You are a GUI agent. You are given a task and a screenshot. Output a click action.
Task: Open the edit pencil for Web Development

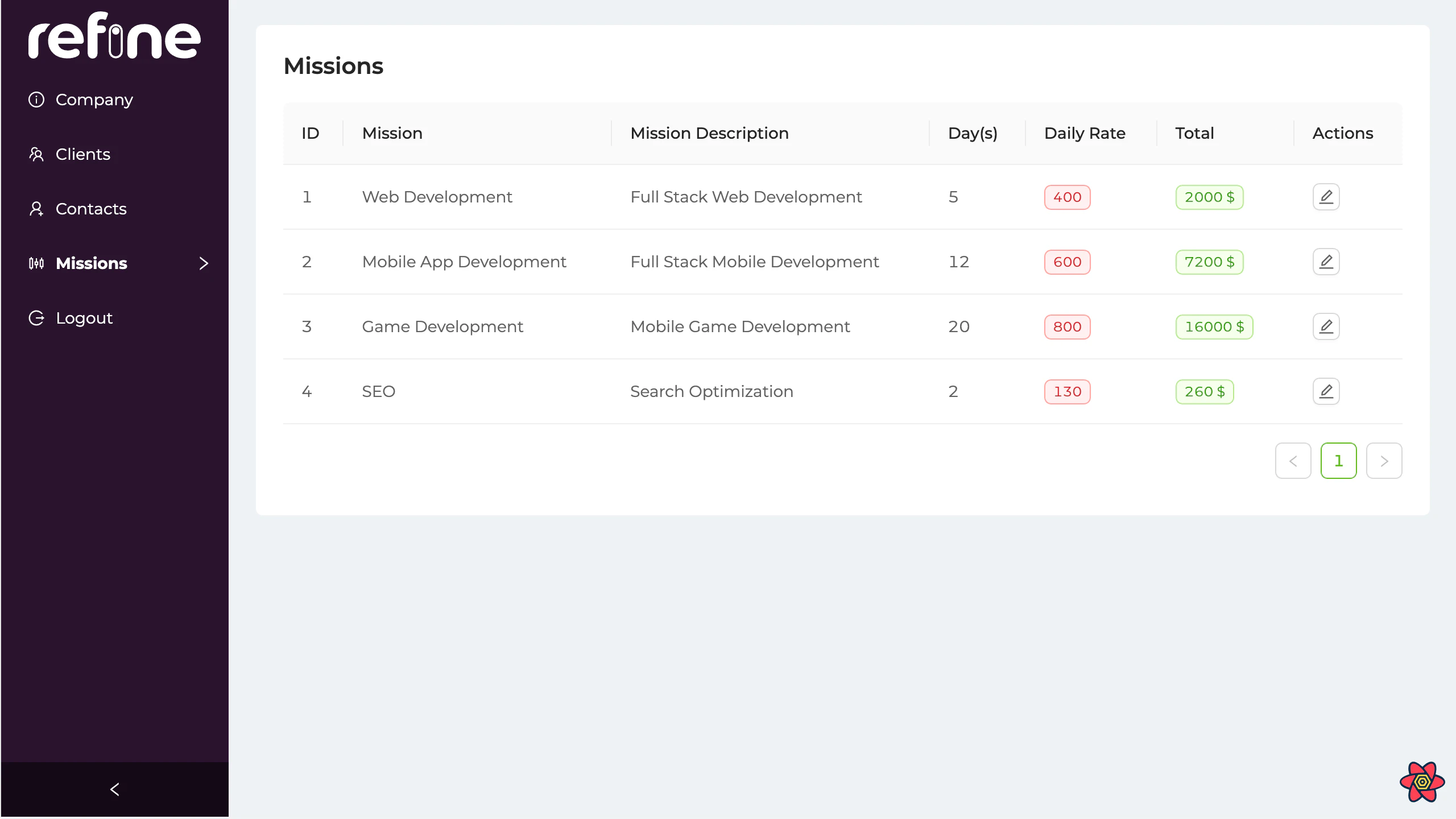tap(1326, 197)
